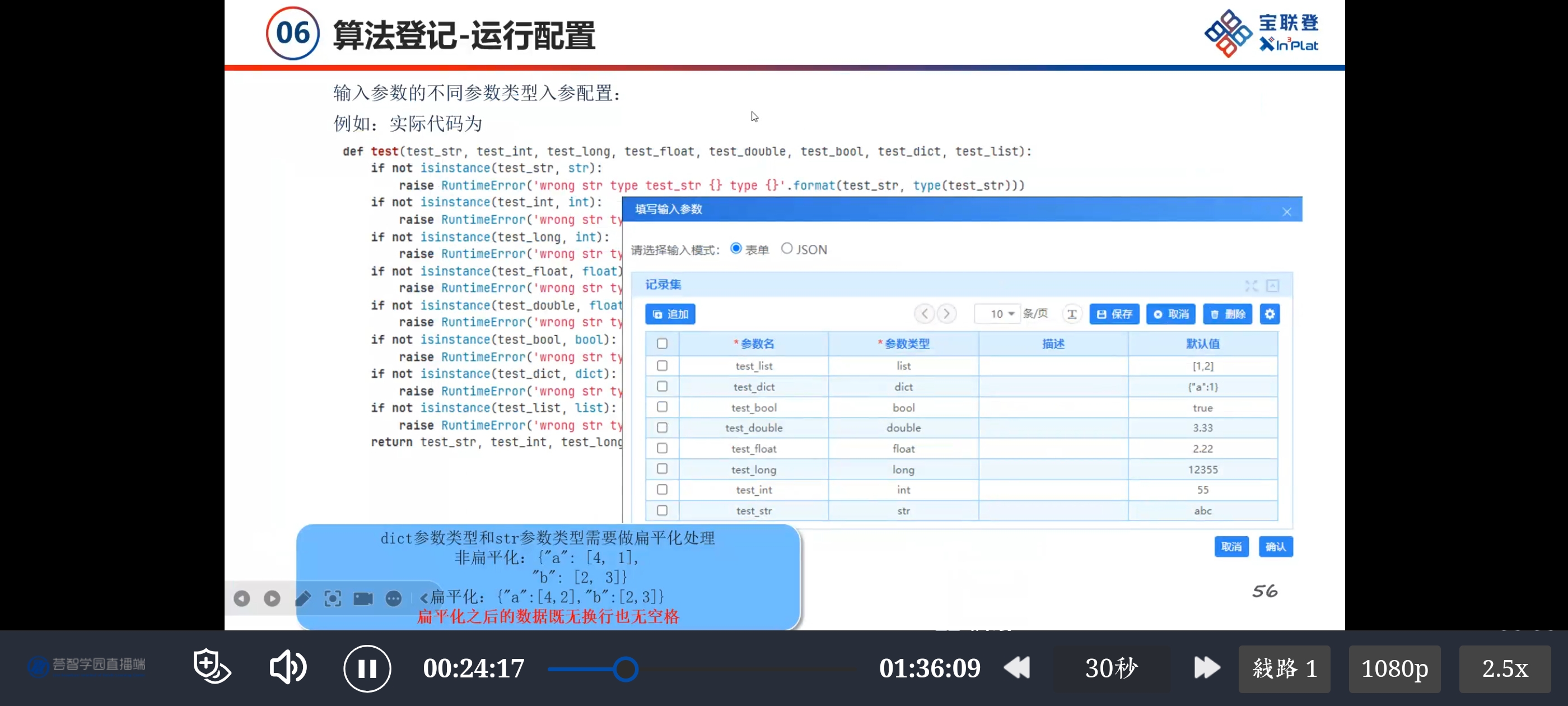The width and height of the screenshot is (1568, 706).
Task: Switch the 線路 1 line option
Action: click(1284, 669)
